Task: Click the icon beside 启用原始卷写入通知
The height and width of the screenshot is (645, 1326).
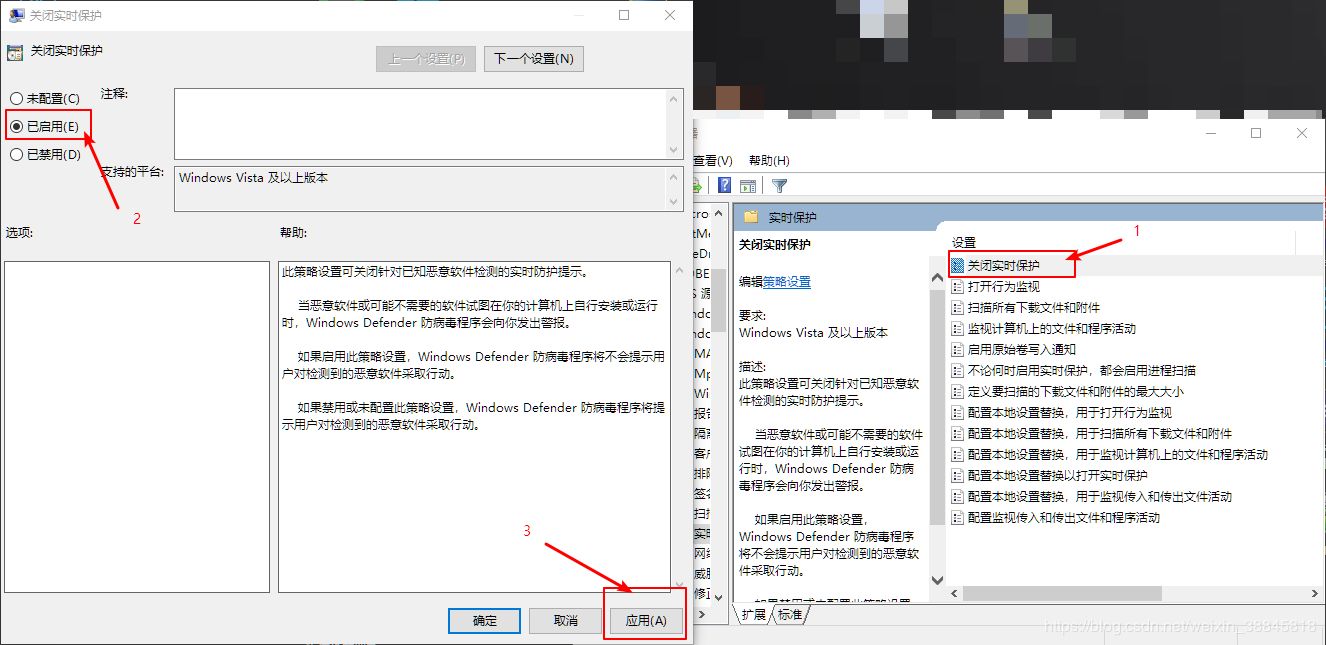Action: point(957,350)
